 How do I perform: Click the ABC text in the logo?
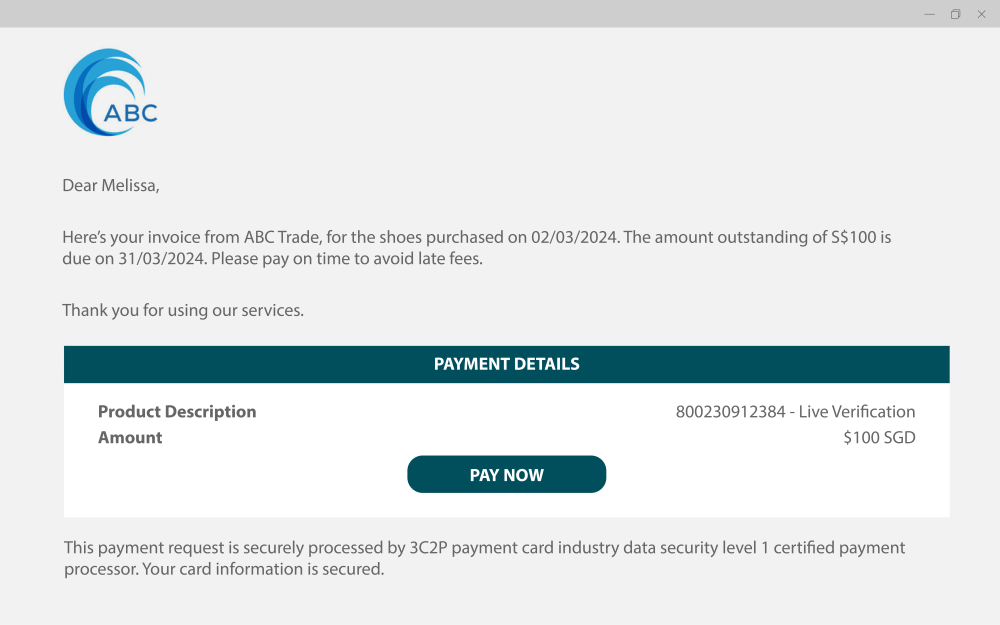click(130, 113)
